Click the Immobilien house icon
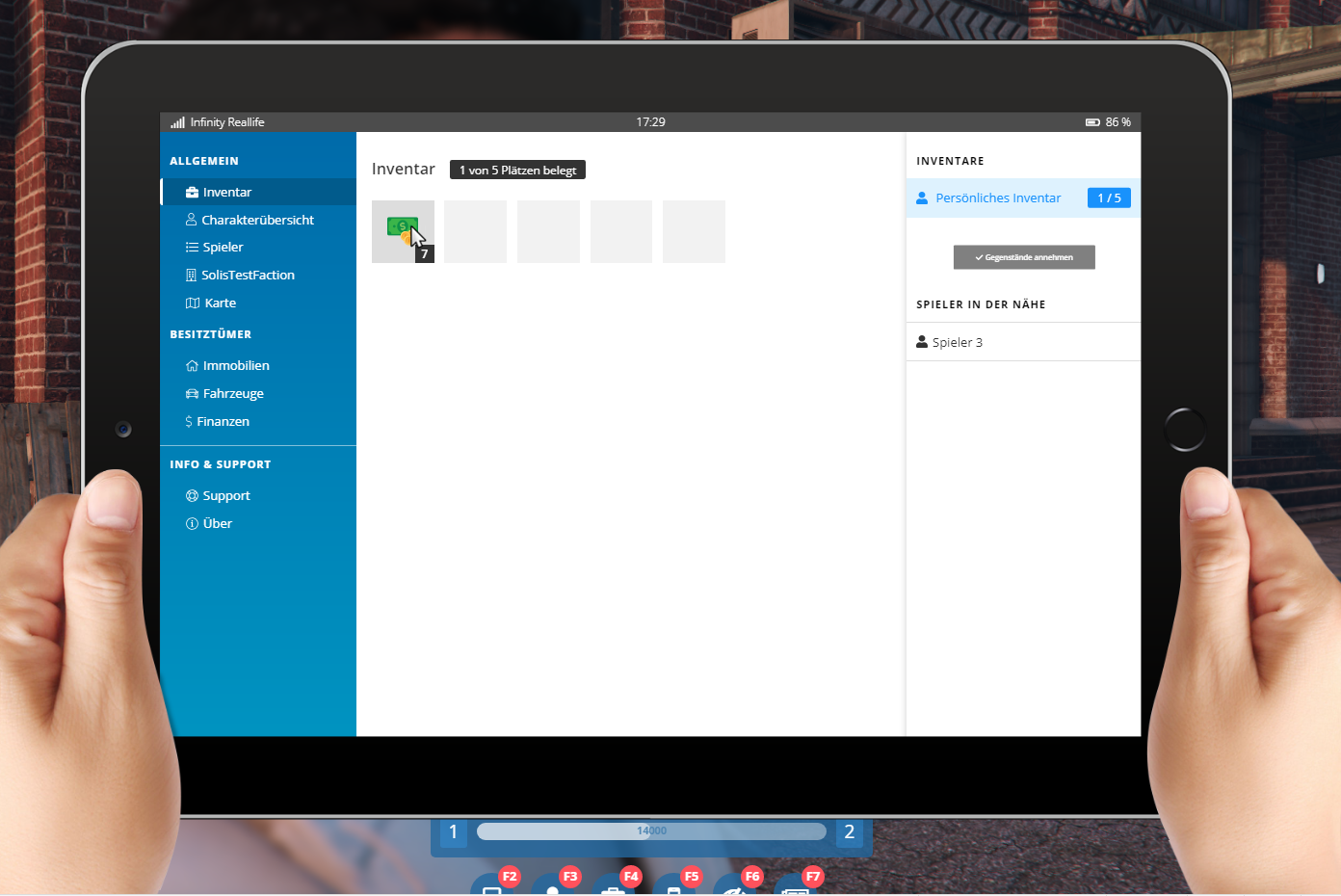 (x=192, y=366)
